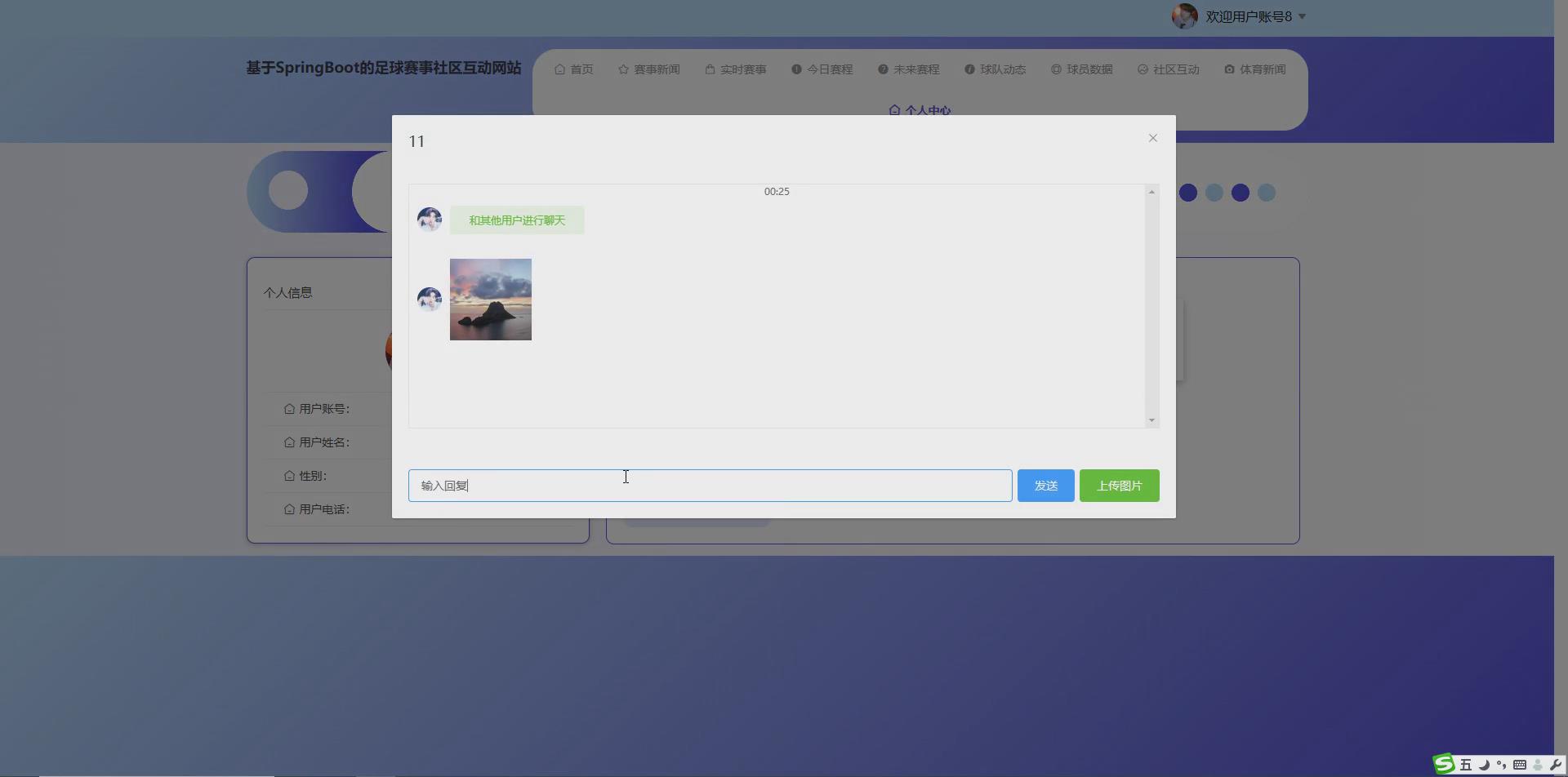The width and height of the screenshot is (1568, 777).
Task: Toggle the punctuation mode icon in IME bar
Action: (1501, 765)
